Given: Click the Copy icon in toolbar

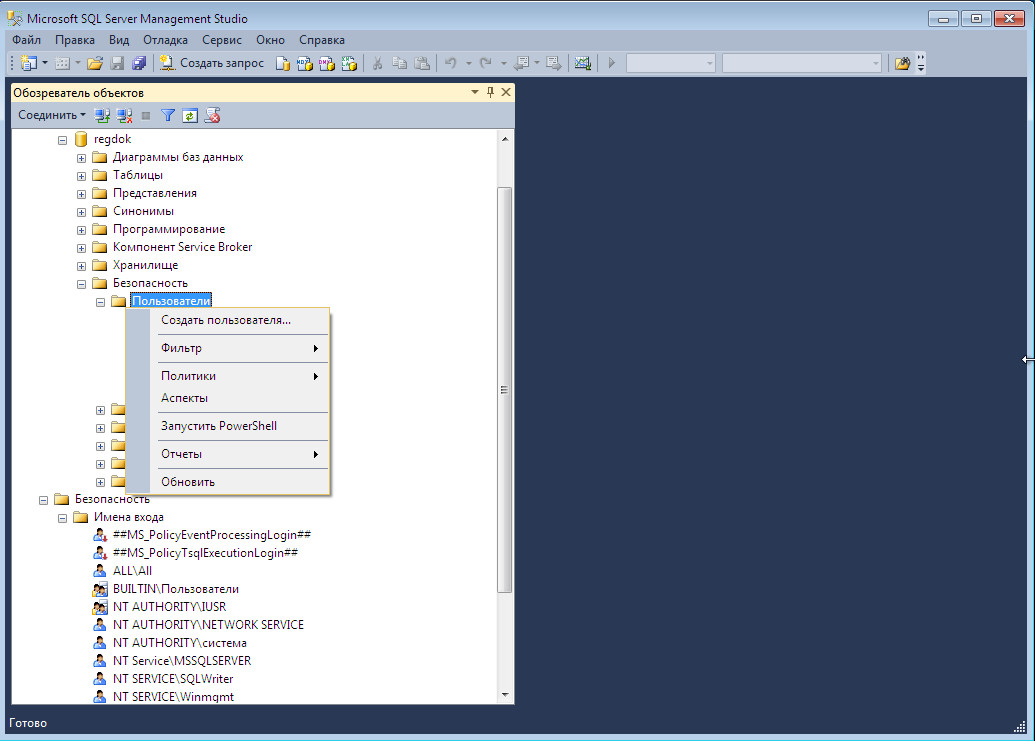Looking at the screenshot, I should (x=399, y=63).
